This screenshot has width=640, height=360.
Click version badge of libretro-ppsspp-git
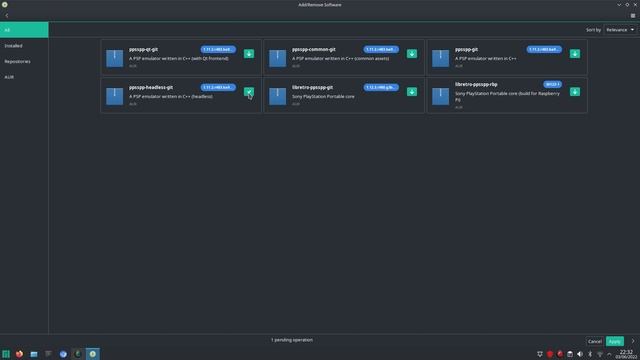tap(381, 87)
